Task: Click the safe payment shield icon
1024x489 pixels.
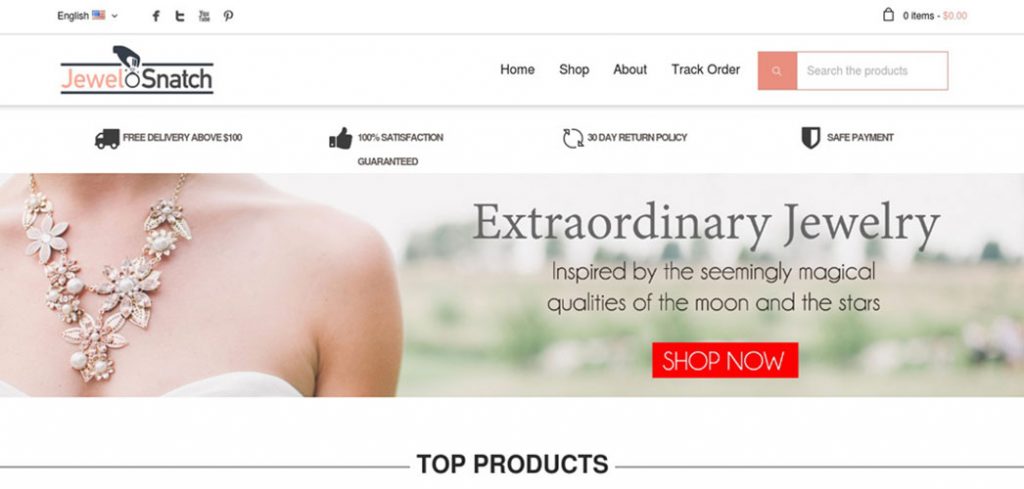Action: coord(810,138)
